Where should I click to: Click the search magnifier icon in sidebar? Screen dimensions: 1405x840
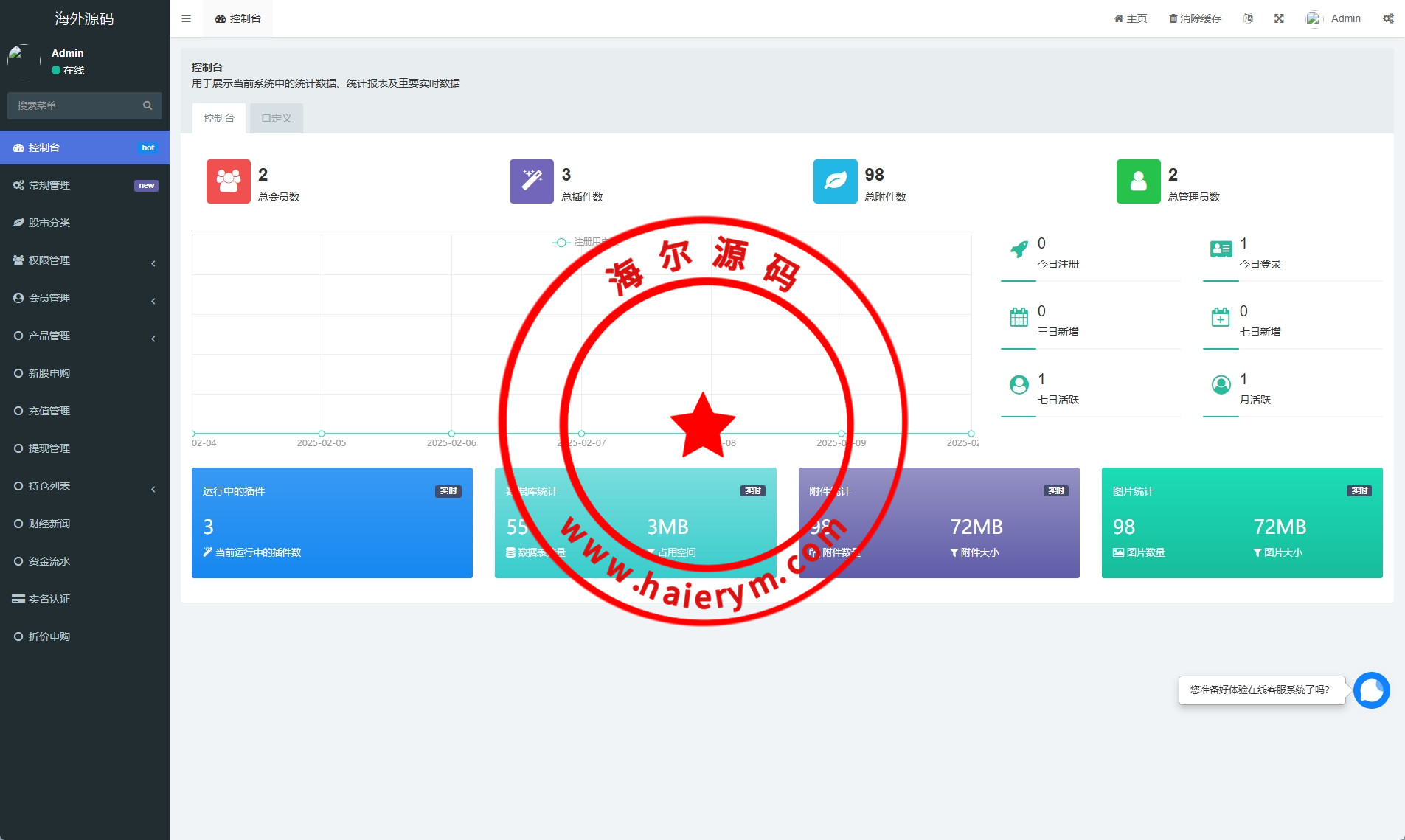tap(148, 105)
